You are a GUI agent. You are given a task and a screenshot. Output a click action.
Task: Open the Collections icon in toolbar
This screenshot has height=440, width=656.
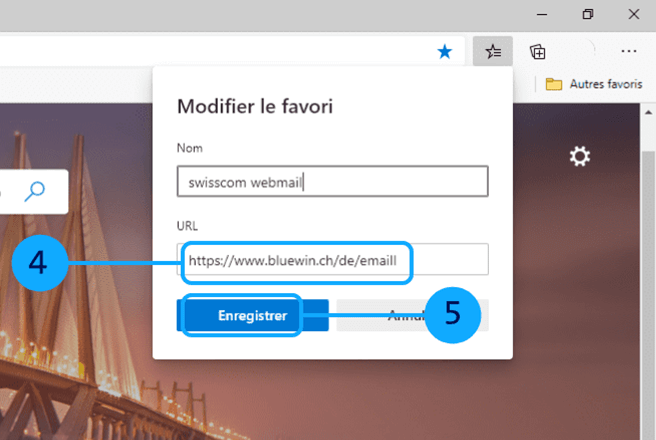click(x=538, y=51)
